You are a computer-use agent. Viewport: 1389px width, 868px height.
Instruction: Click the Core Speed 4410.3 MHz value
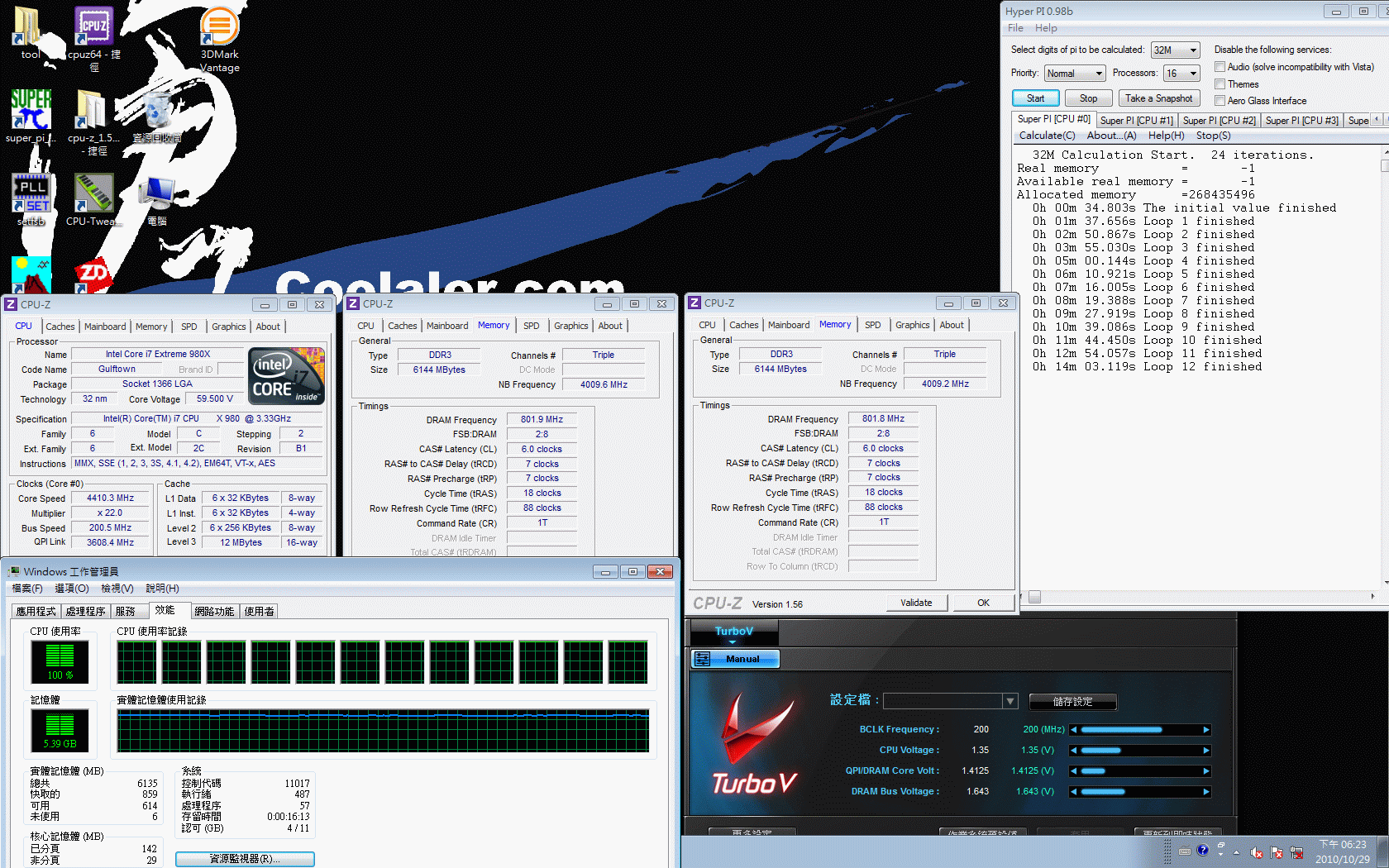(x=111, y=498)
